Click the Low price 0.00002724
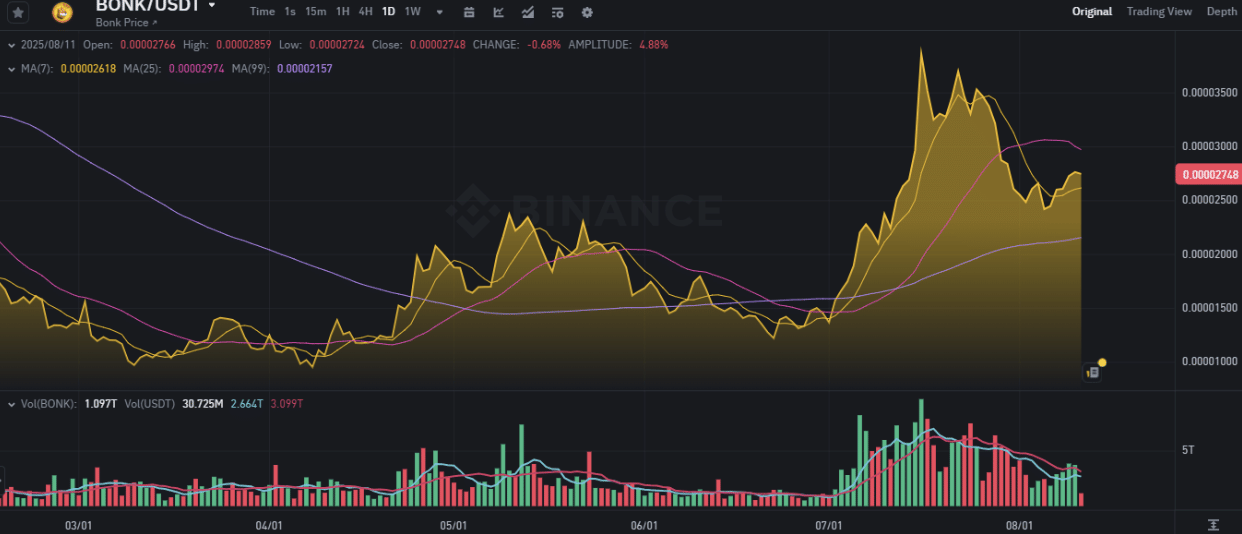The width and height of the screenshot is (1242, 534). 337,45
